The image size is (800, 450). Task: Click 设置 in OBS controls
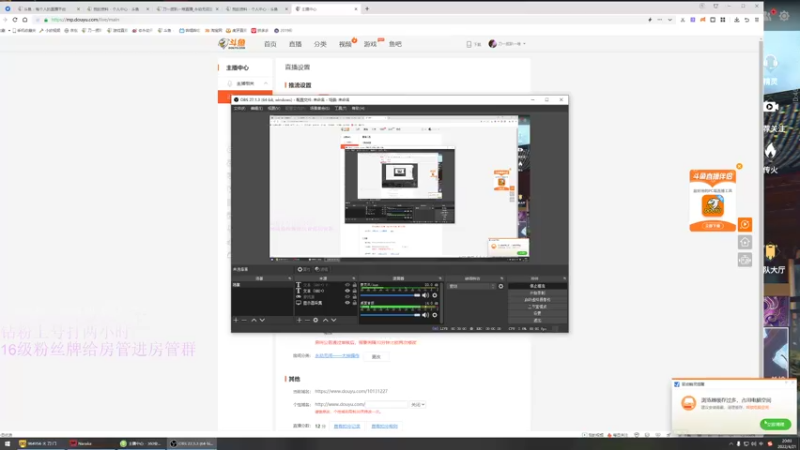click(x=537, y=313)
